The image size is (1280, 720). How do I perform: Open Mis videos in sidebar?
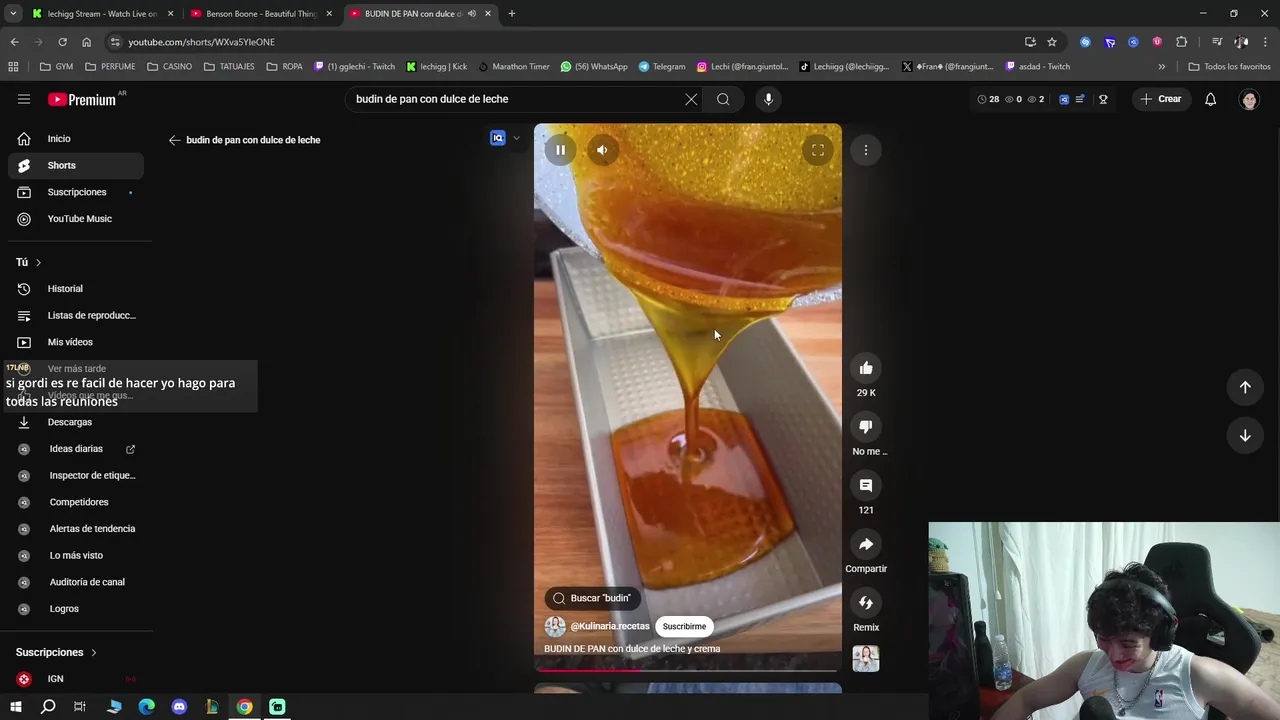(x=76, y=342)
